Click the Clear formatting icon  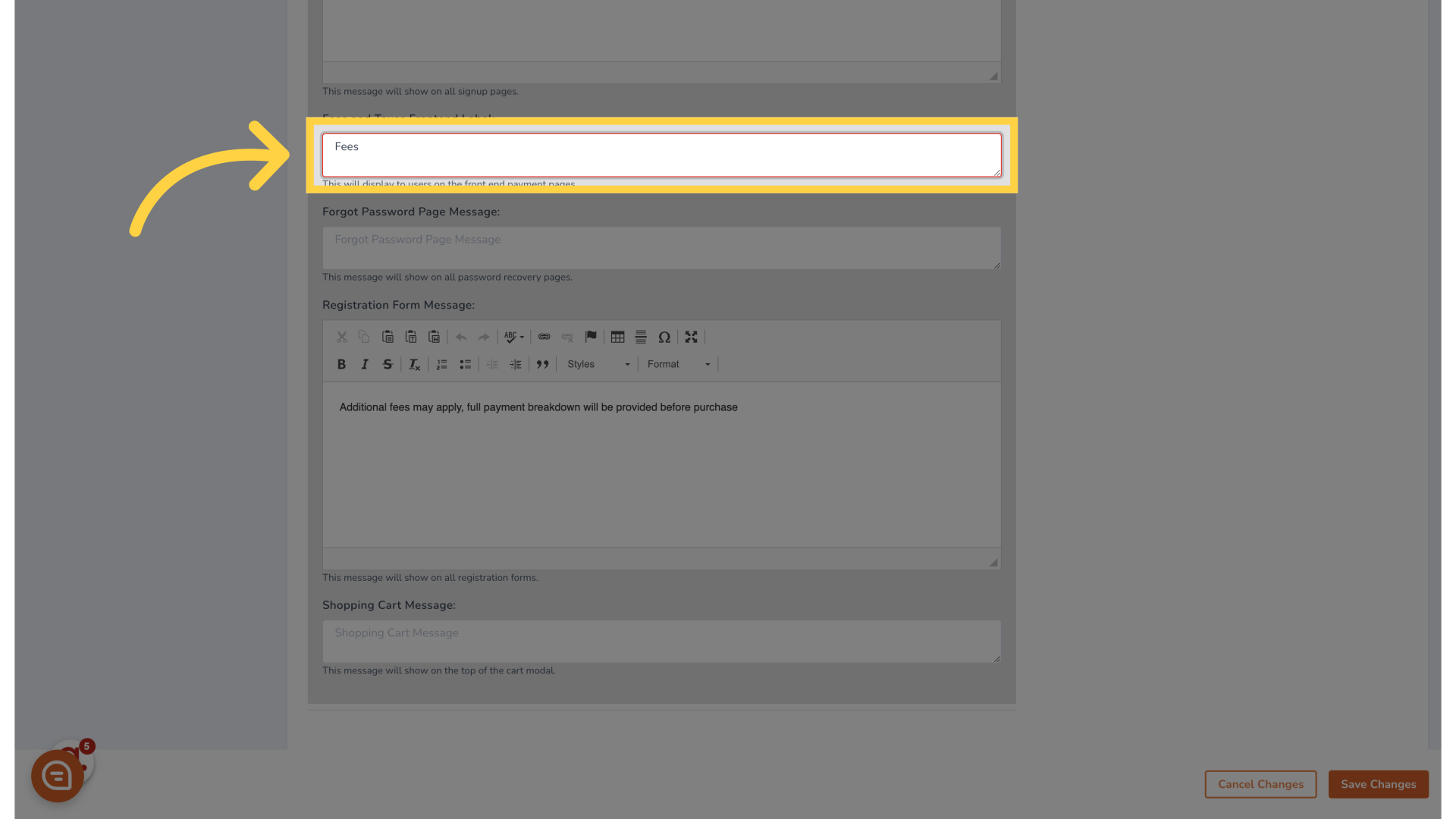pyautogui.click(x=414, y=364)
